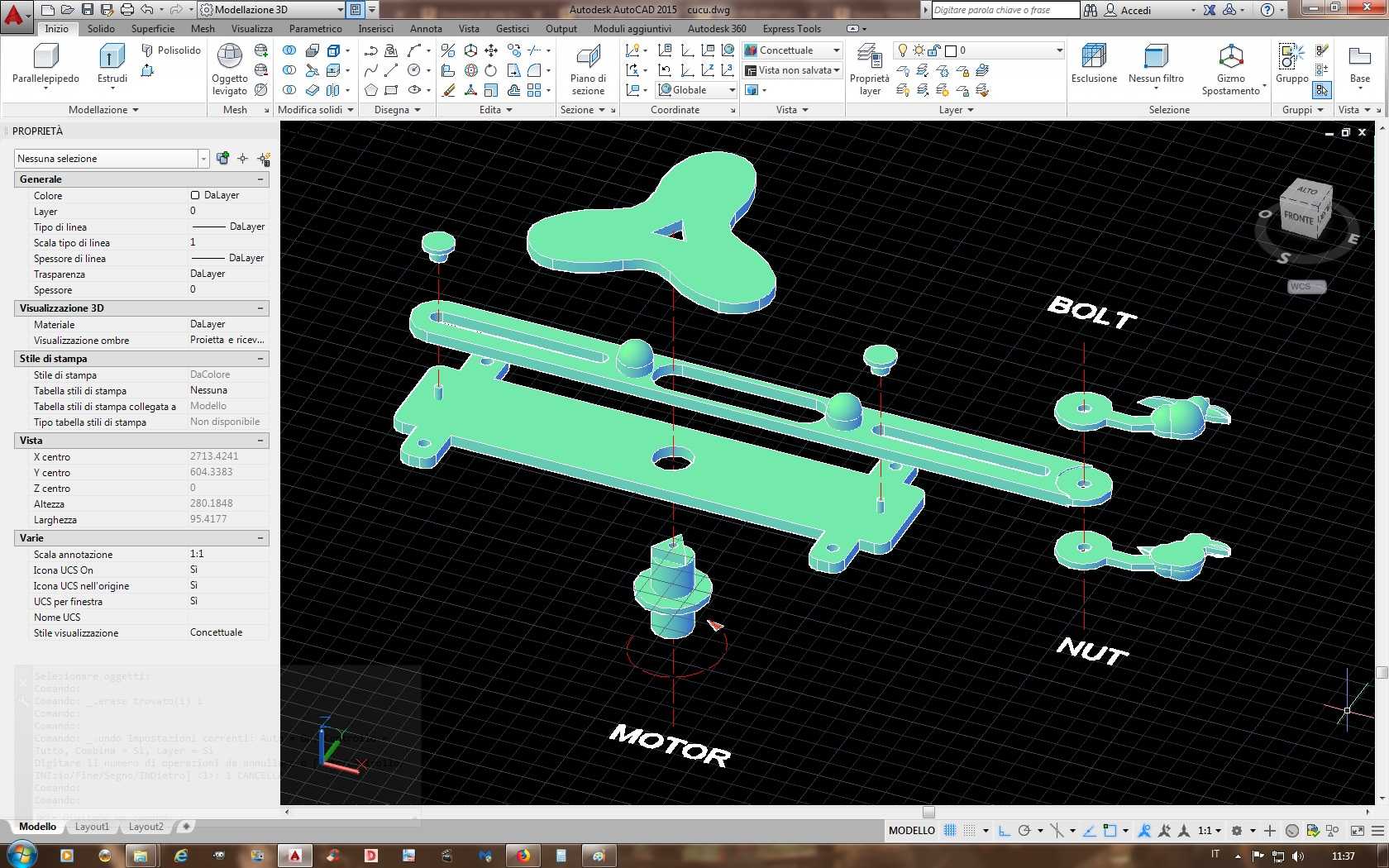This screenshot has height=868, width=1389.
Task: Toggle PICKADD value icon in Proprietà panel
Action: click(222, 159)
